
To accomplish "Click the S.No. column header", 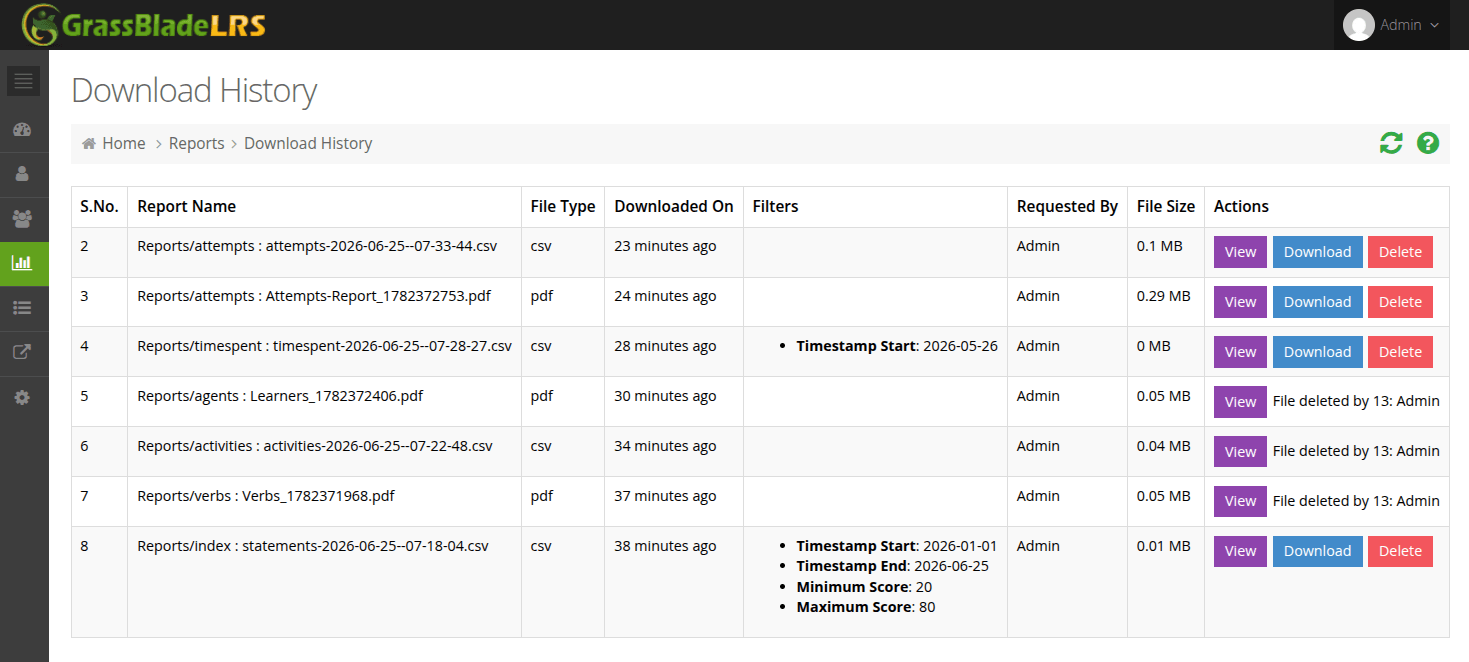I will pos(99,206).
